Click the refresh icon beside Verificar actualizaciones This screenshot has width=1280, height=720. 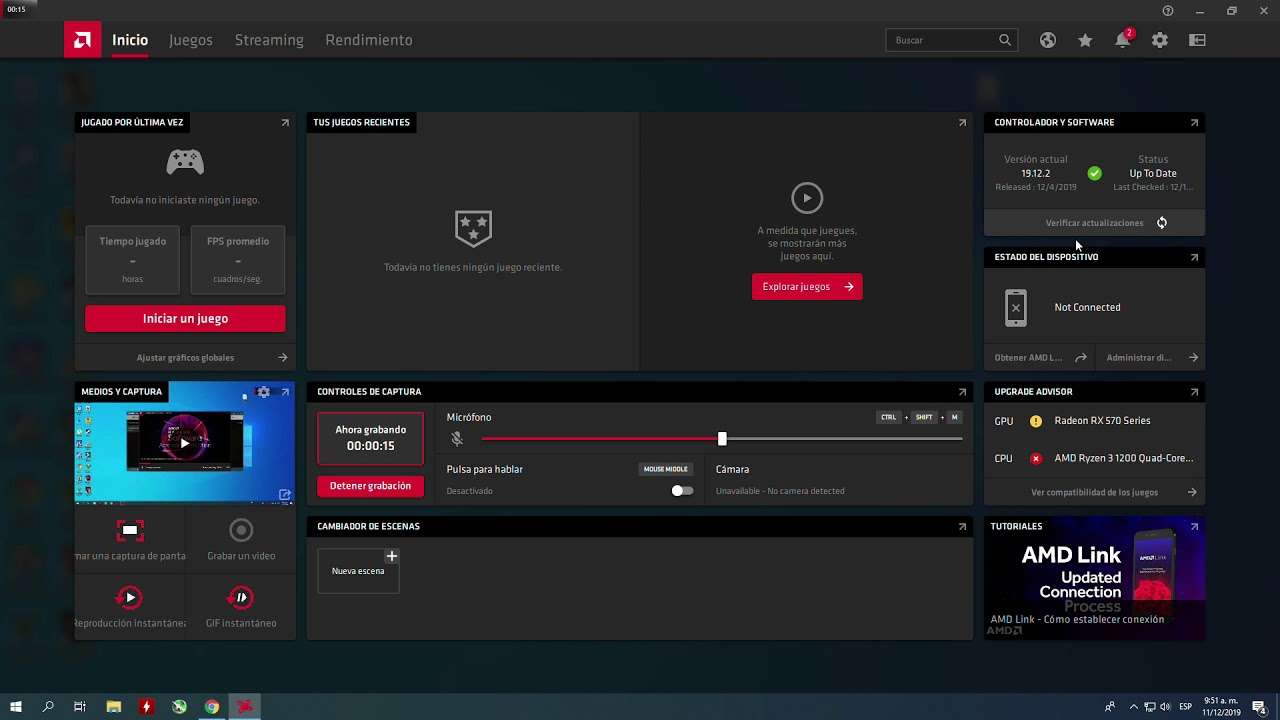click(x=1162, y=223)
